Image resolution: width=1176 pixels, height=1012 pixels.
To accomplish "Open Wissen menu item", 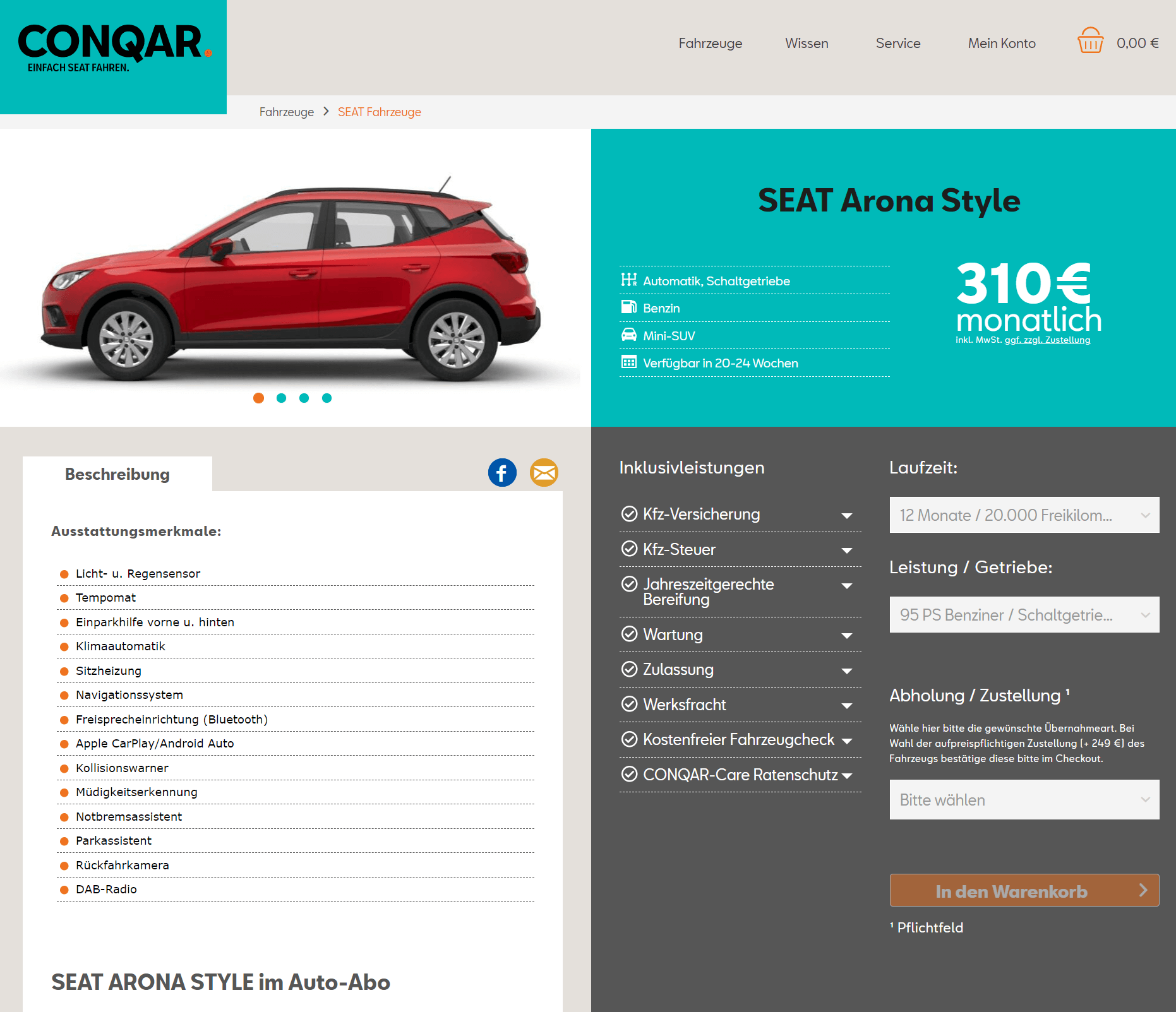I will click(x=807, y=44).
